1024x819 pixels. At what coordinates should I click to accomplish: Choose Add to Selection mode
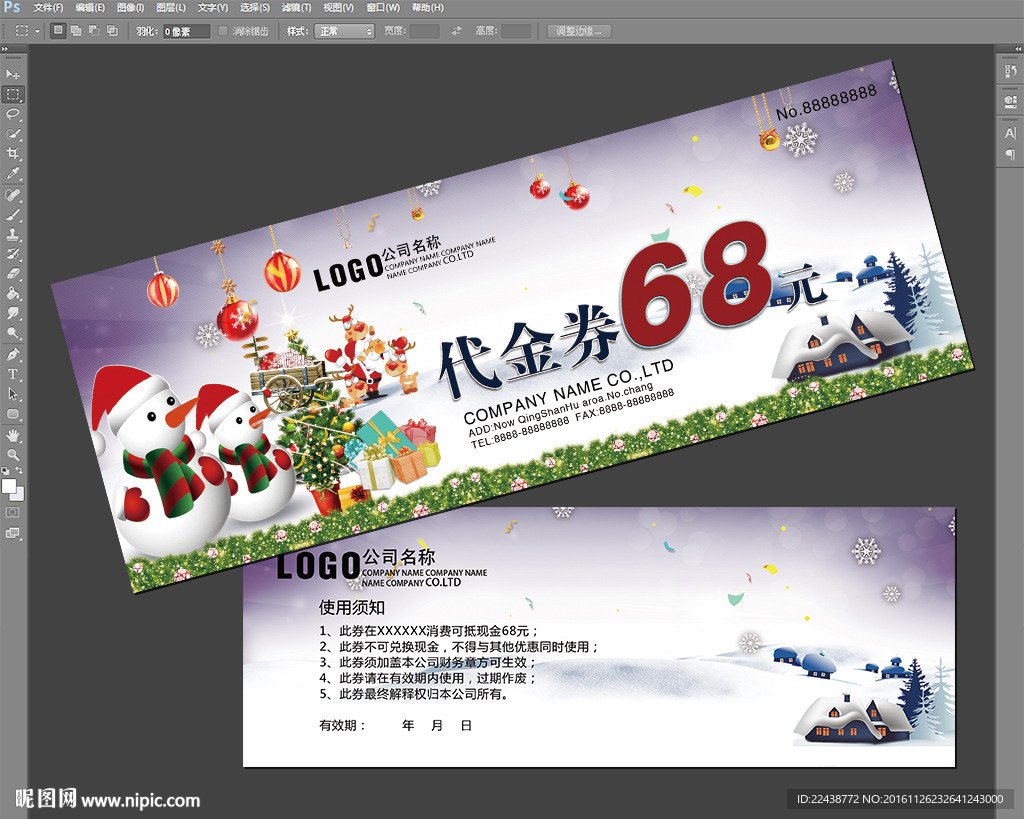(76, 31)
